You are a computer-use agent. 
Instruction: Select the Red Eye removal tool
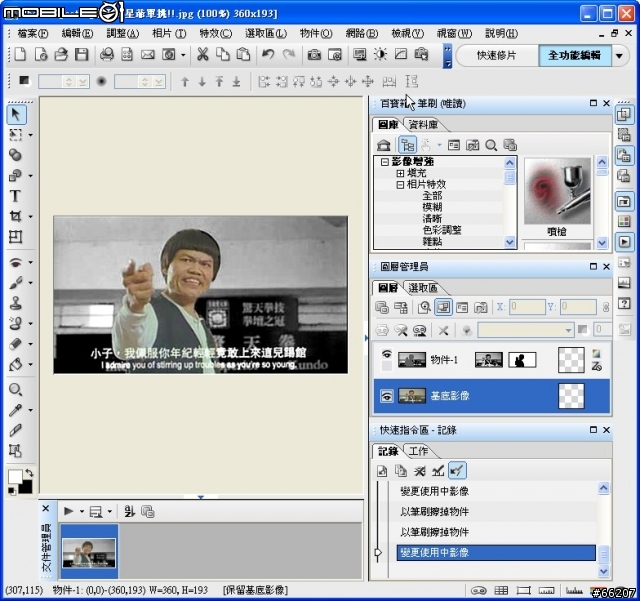click(15, 262)
